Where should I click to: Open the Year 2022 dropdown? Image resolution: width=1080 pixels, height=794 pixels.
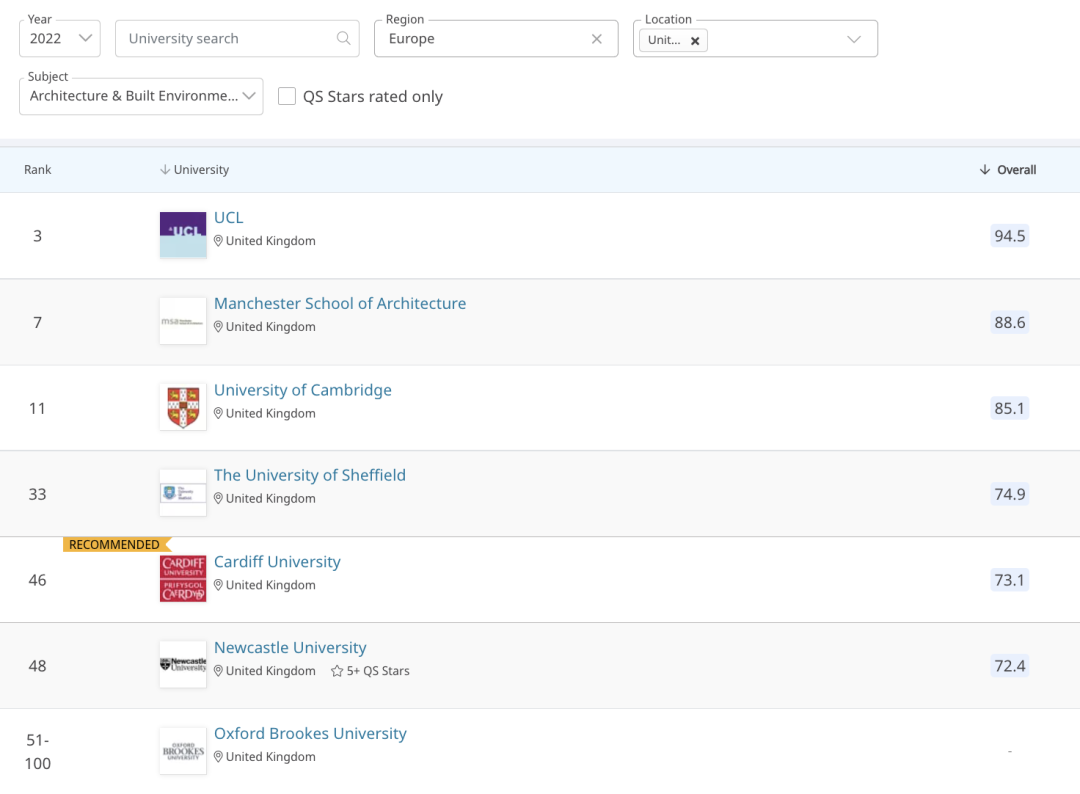[x=60, y=39]
